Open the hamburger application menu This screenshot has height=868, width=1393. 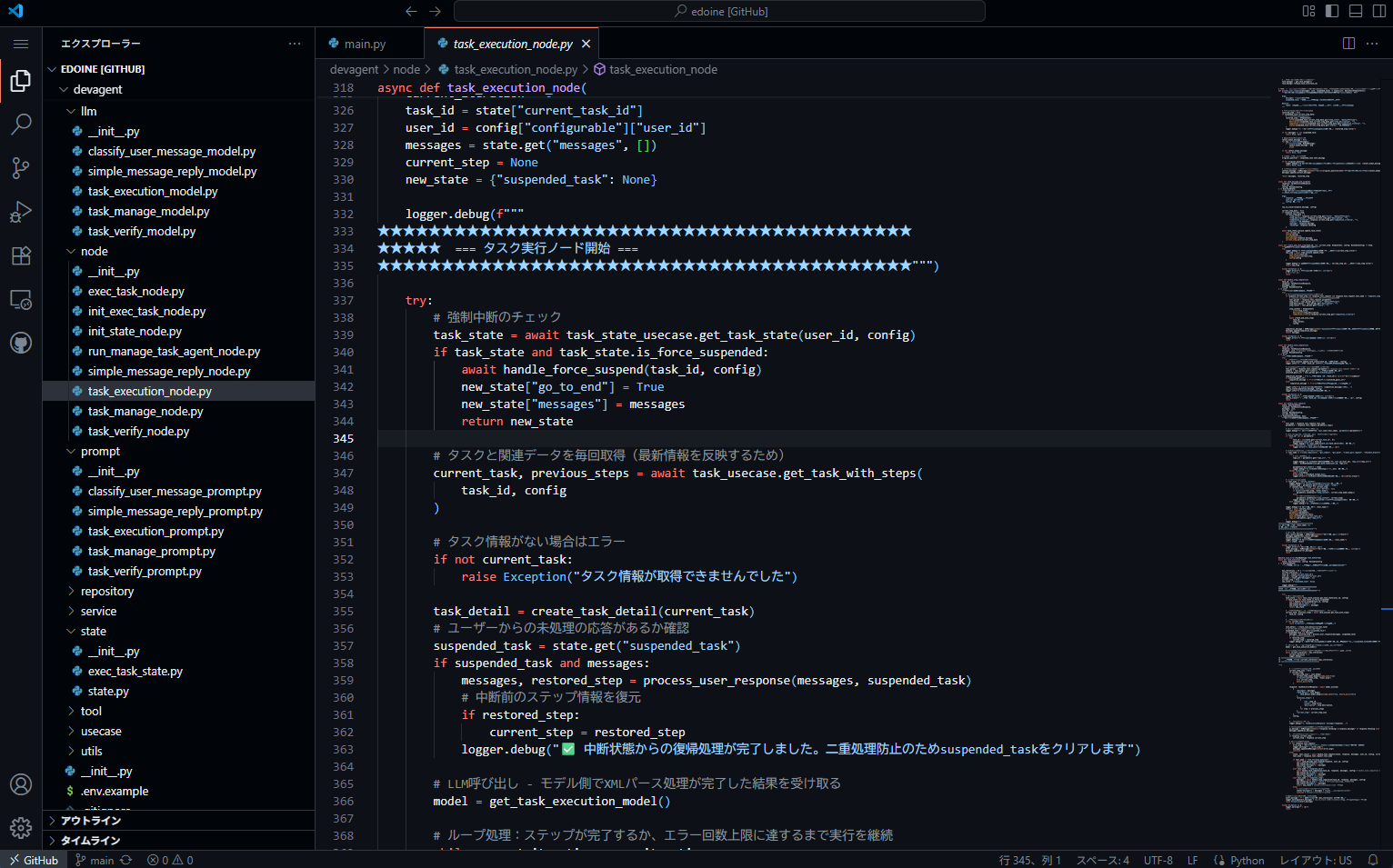click(21, 44)
